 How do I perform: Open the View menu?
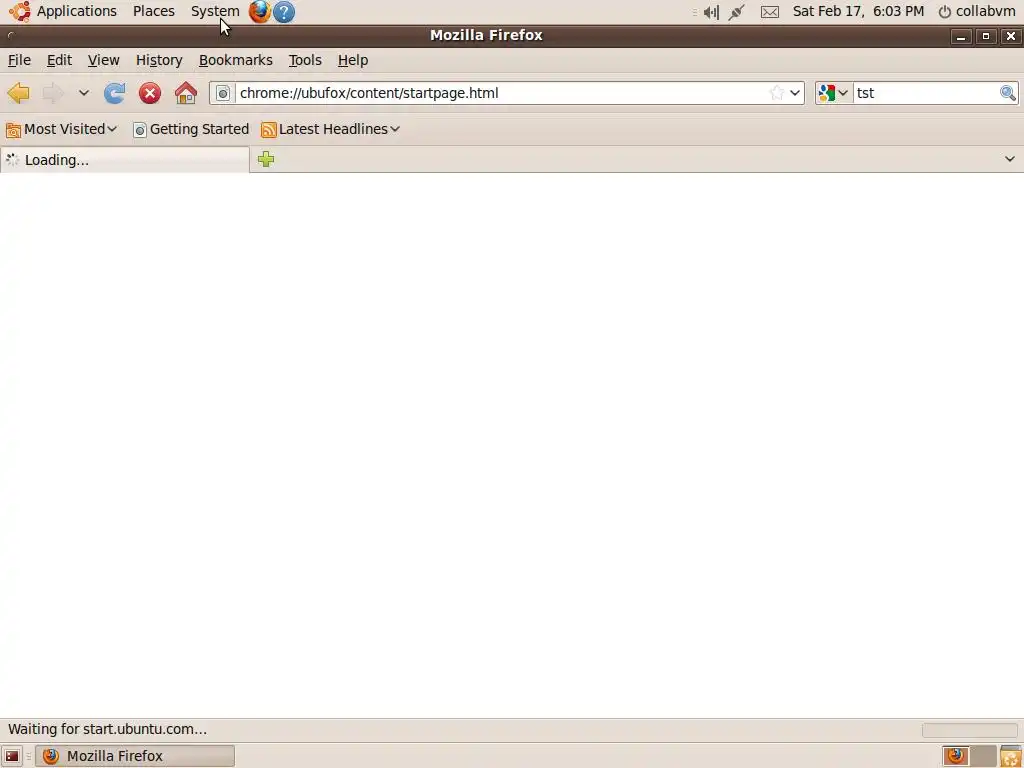(x=103, y=60)
